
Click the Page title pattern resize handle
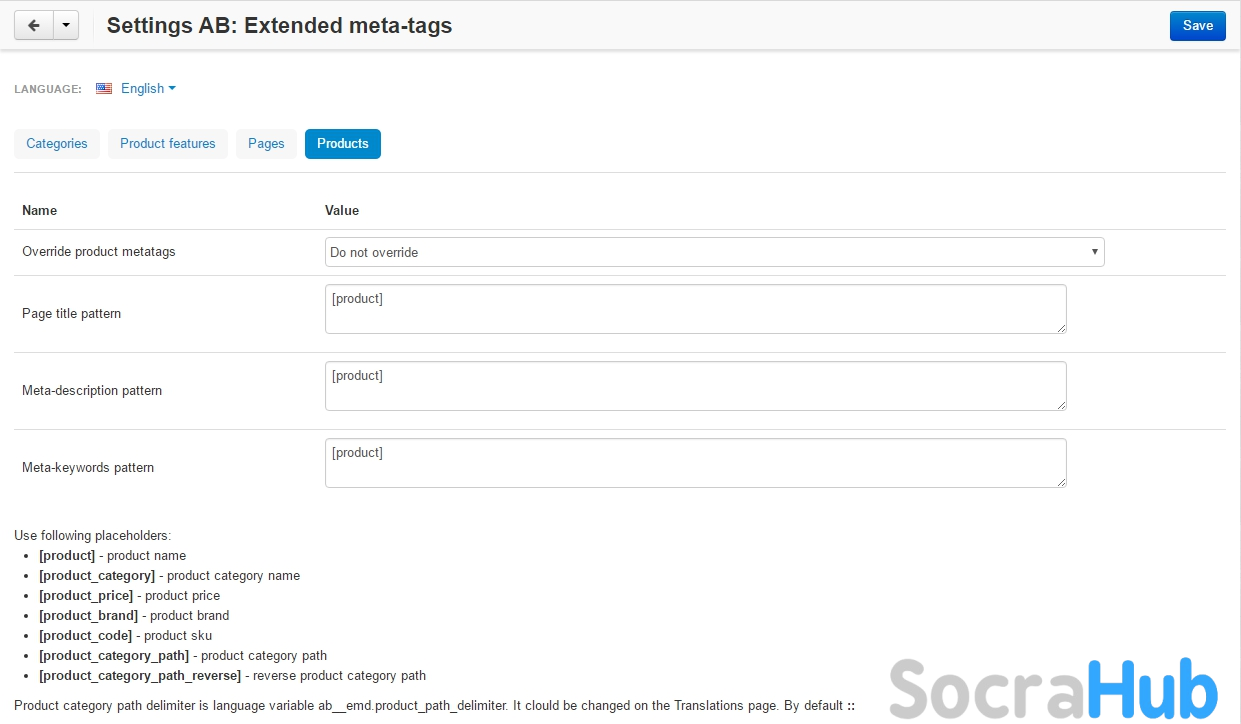pyautogui.click(x=1061, y=328)
